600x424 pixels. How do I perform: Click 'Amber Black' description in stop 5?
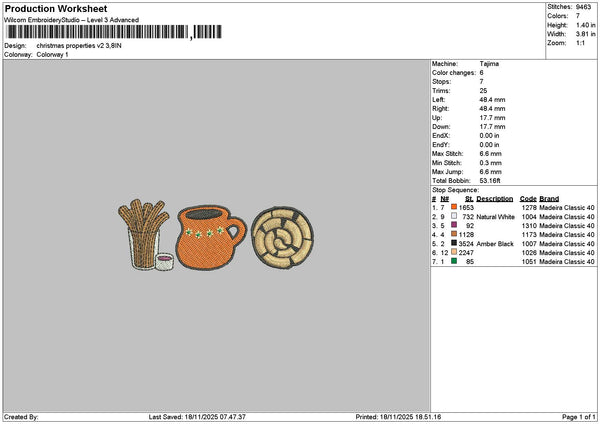(495, 244)
